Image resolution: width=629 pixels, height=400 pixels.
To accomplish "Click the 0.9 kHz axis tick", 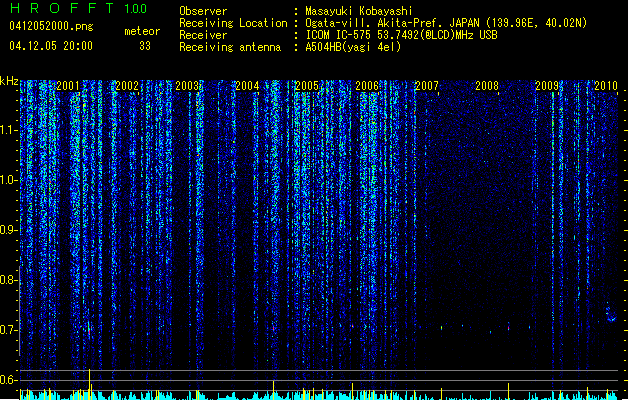I will pyautogui.click(x=9, y=230).
